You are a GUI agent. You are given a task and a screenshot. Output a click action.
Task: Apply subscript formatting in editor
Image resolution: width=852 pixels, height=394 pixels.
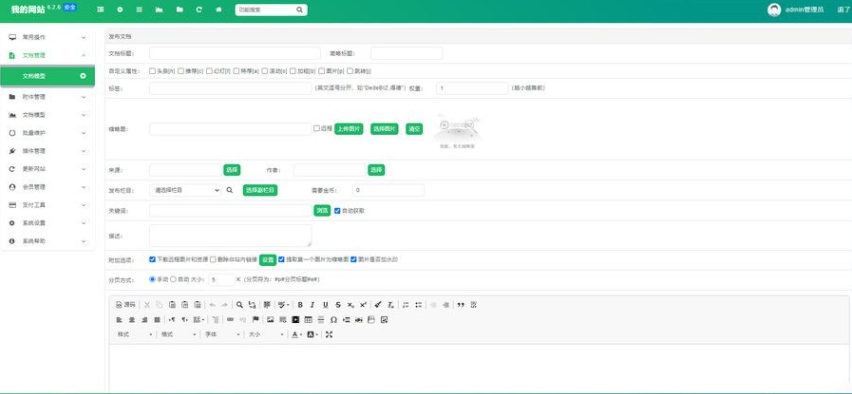click(350, 305)
